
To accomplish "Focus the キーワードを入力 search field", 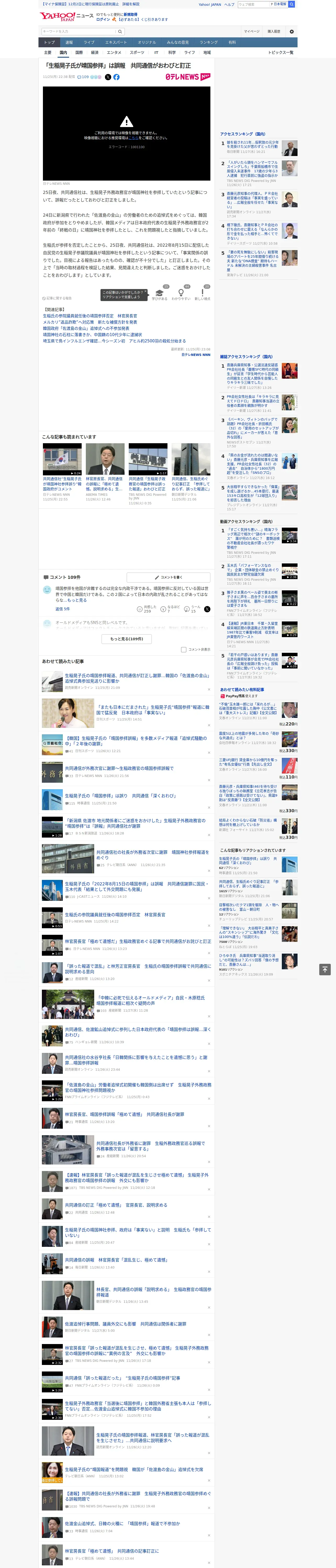I will (79, 32).
